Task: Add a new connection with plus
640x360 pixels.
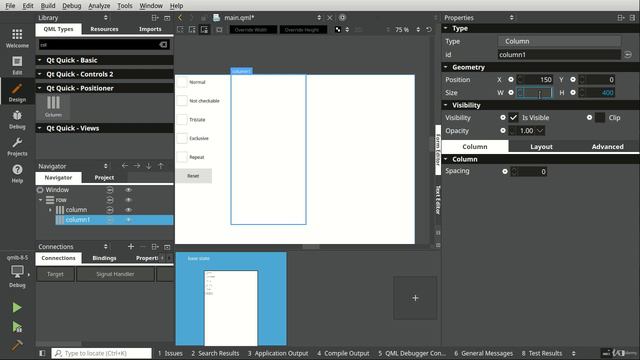Action: (131, 247)
